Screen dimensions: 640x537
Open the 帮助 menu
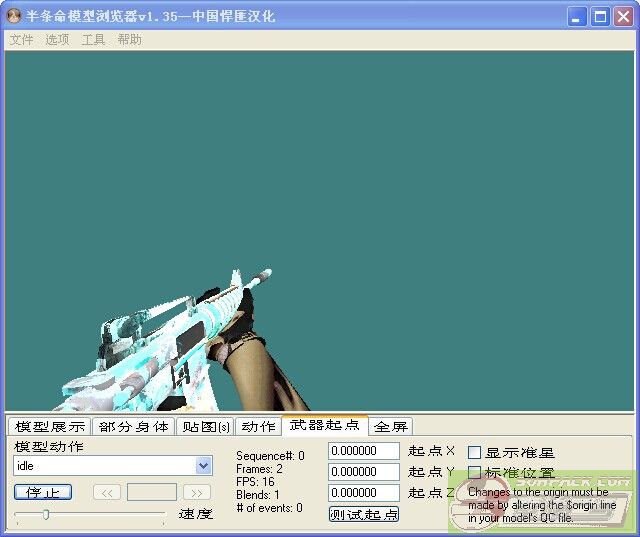pos(129,40)
